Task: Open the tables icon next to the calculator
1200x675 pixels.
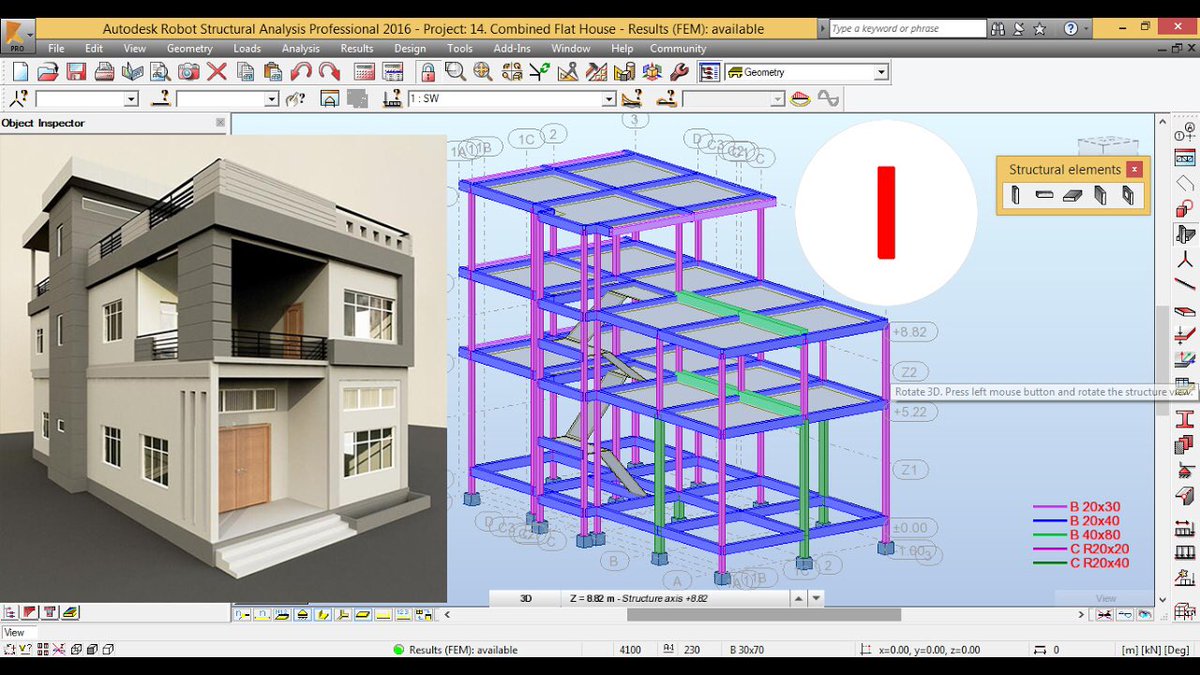Action: point(393,72)
